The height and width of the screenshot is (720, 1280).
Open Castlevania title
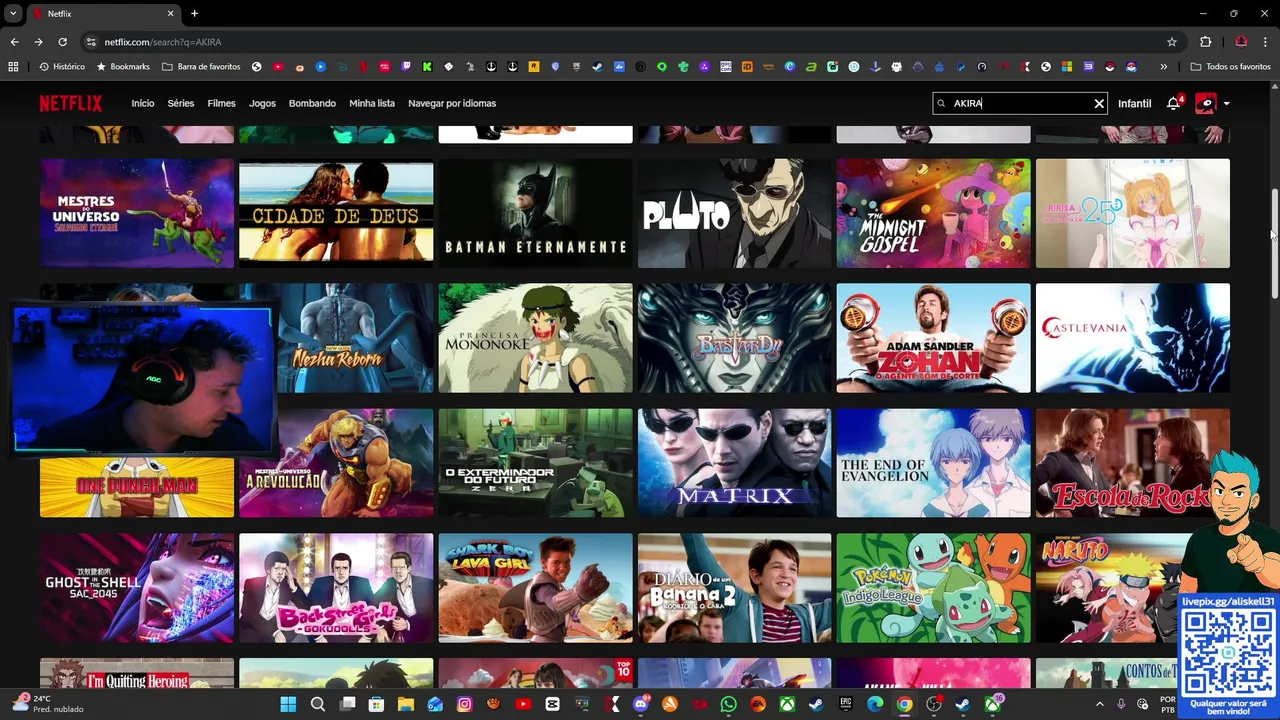tap(1133, 338)
